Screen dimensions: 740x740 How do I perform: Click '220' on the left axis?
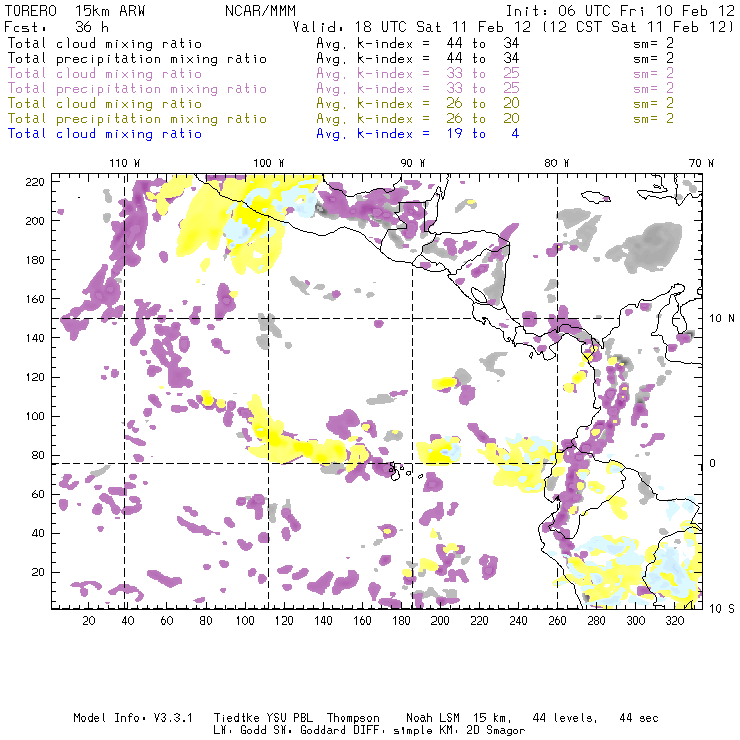pos(35,182)
